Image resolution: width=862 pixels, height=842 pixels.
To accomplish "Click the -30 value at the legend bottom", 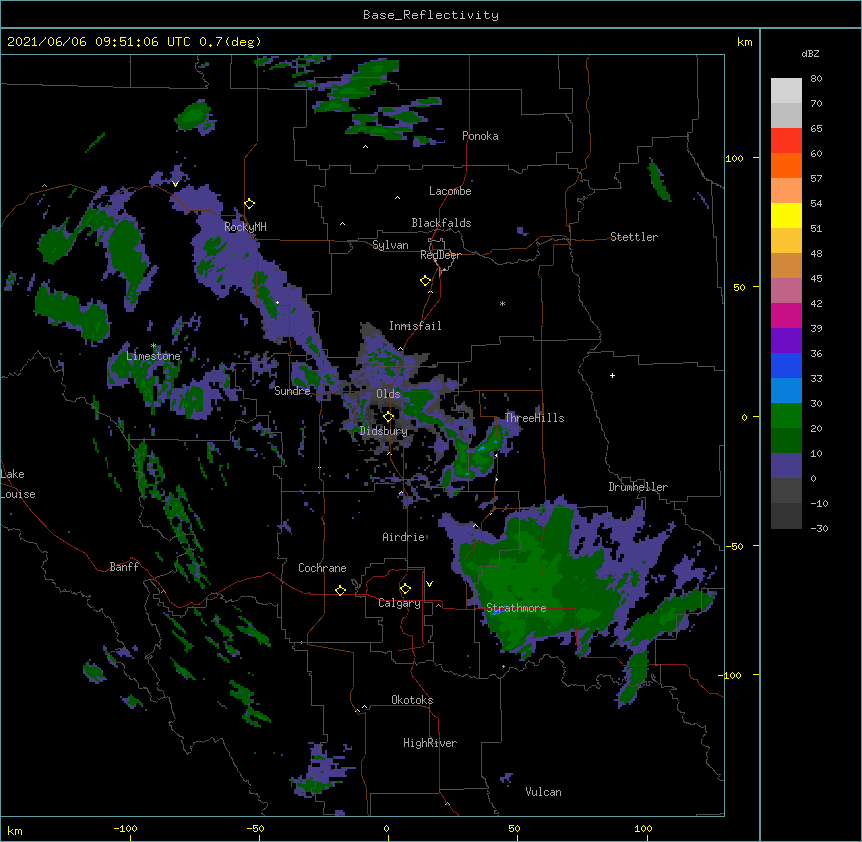I will (819, 528).
